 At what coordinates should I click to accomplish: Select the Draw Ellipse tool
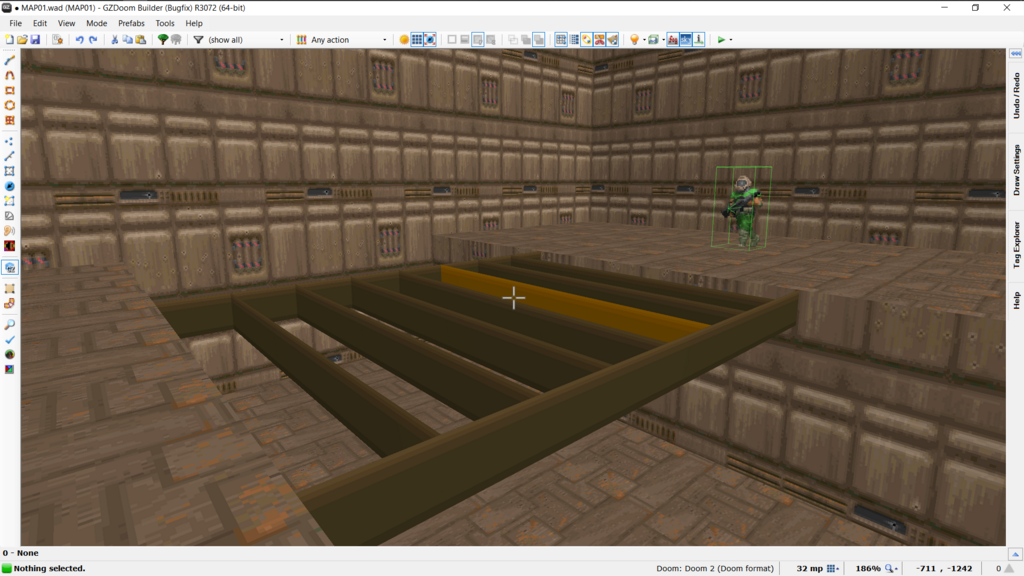[10, 105]
